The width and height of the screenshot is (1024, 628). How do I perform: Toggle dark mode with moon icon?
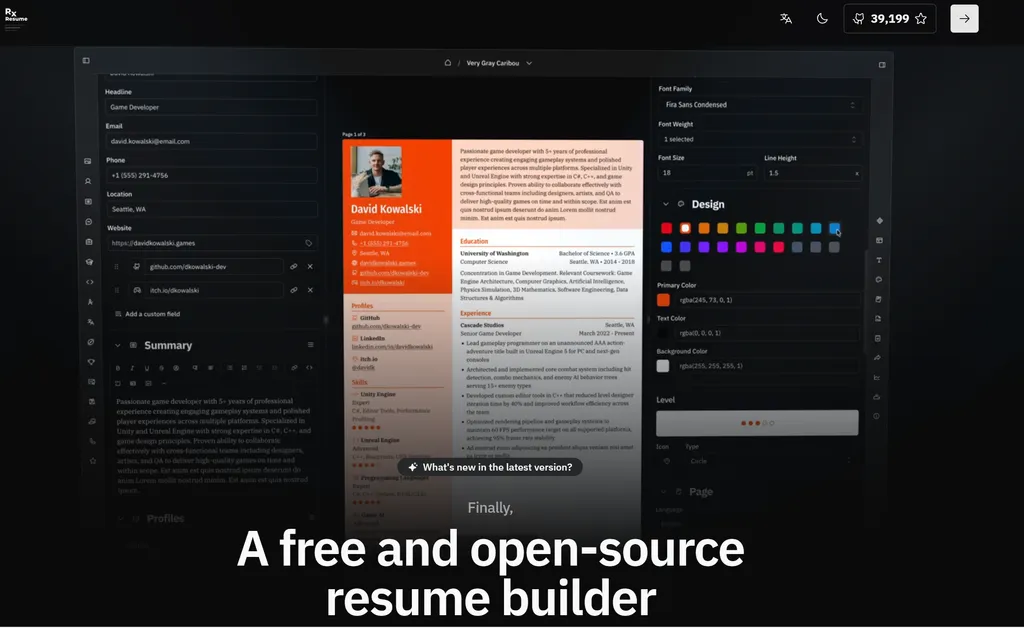click(822, 19)
